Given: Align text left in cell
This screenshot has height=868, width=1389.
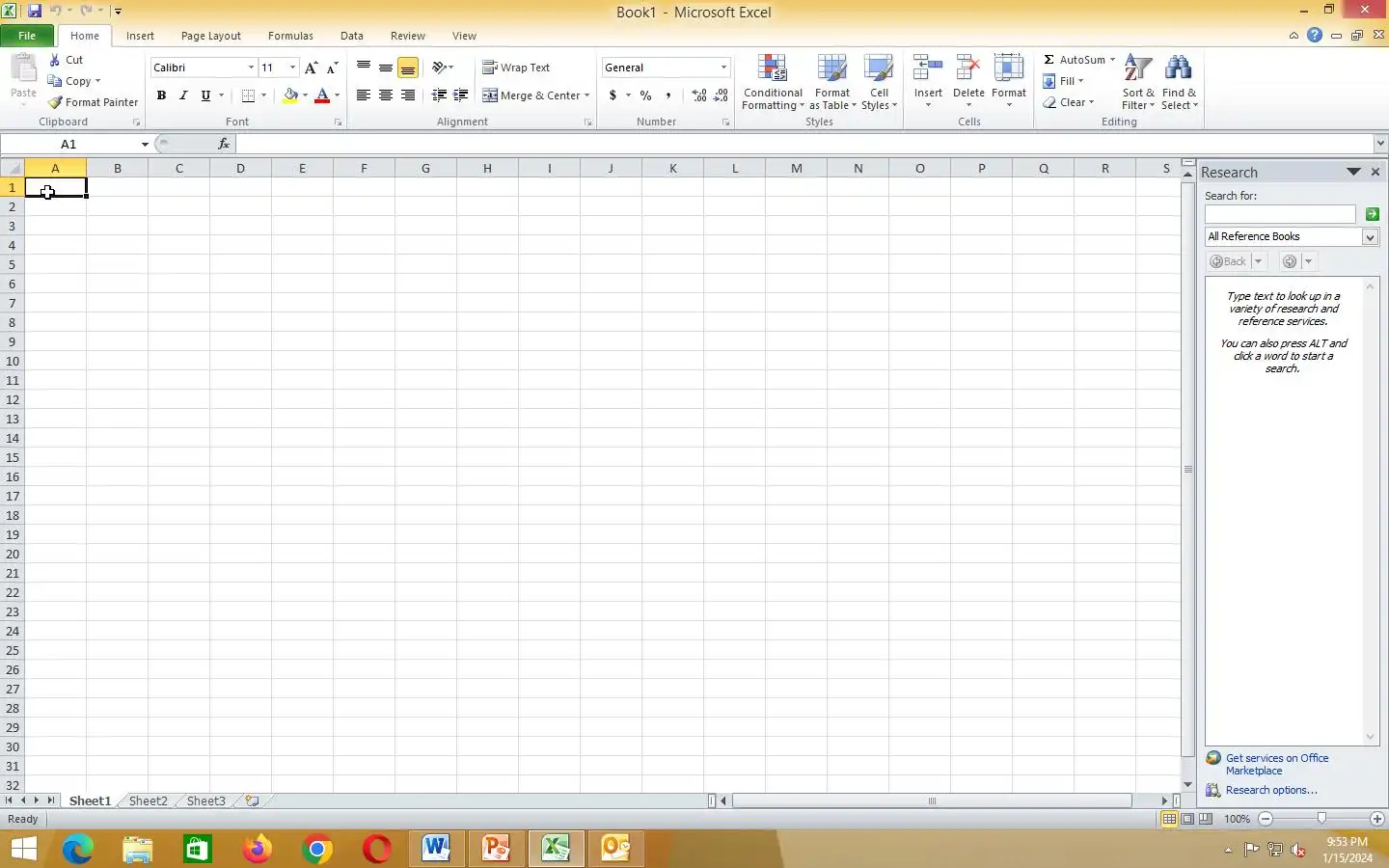Looking at the screenshot, I should click(364, 95).
